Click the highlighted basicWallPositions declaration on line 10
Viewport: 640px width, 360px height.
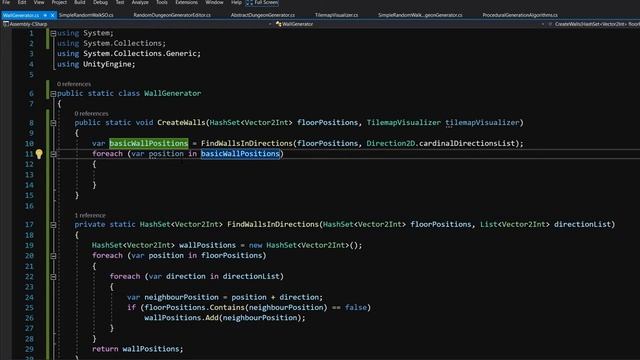click(x=149, y=143)
